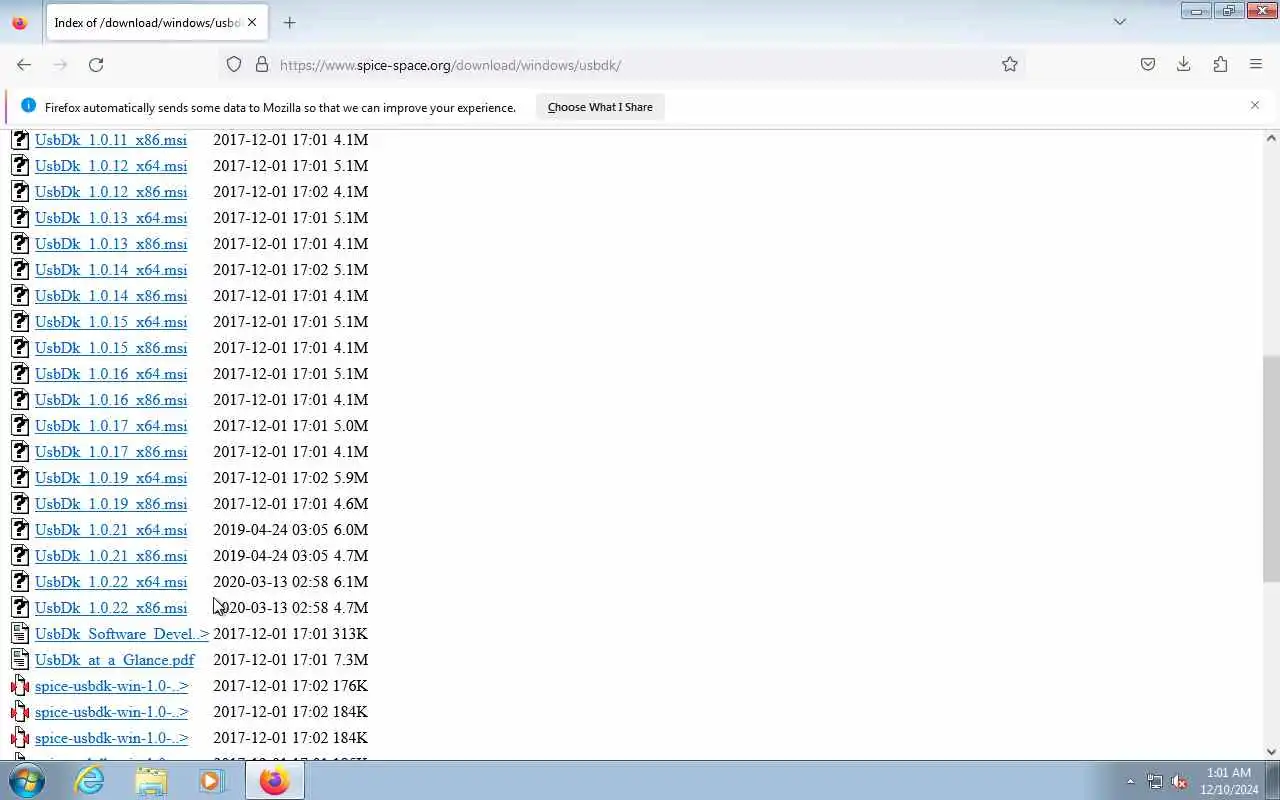
Task: Open the Firefox View pinned icon
Action: [x=20, y=22]
